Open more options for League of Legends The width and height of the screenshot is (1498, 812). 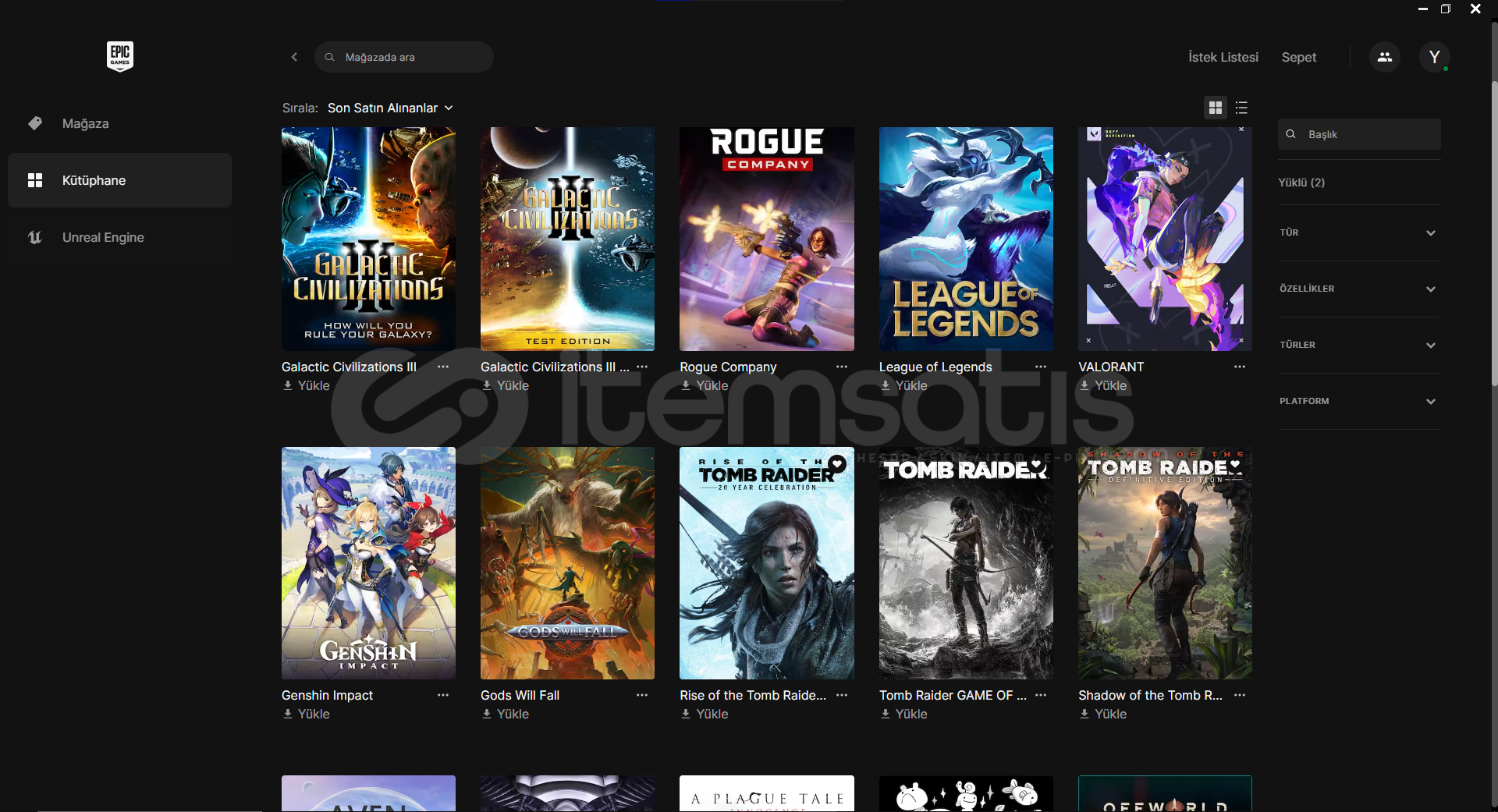(x=1041, y=367)
